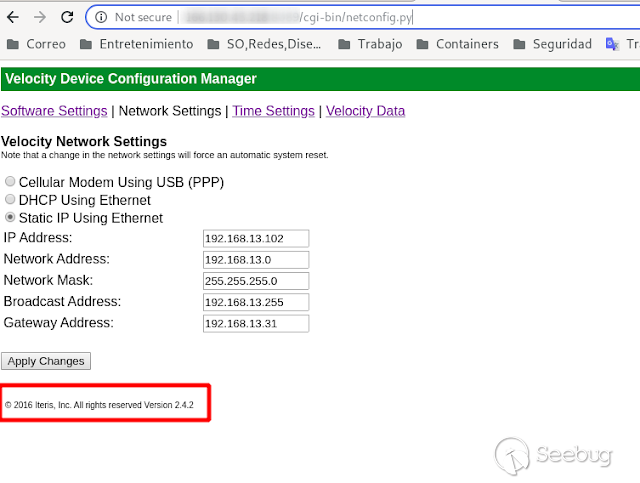The height and width of the screenshot is (483, 640).
Task: Select Cellular Modem Using USB (PPP)
Action: tap(10, 181)
